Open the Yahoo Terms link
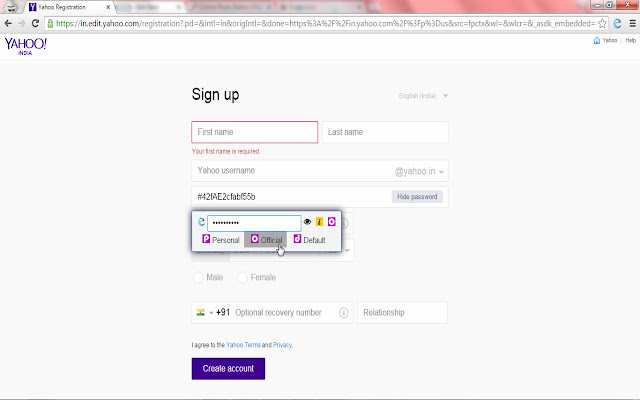This screenshot has height=400, width=640. tap(243, 345)
